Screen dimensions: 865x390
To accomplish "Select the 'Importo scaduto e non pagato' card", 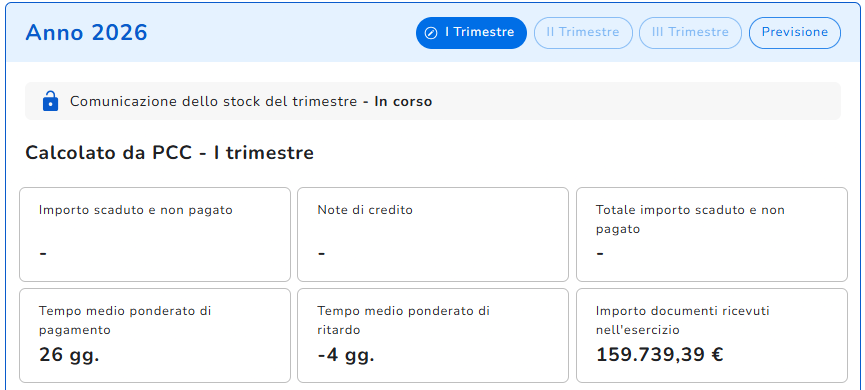I will (155, 234).
